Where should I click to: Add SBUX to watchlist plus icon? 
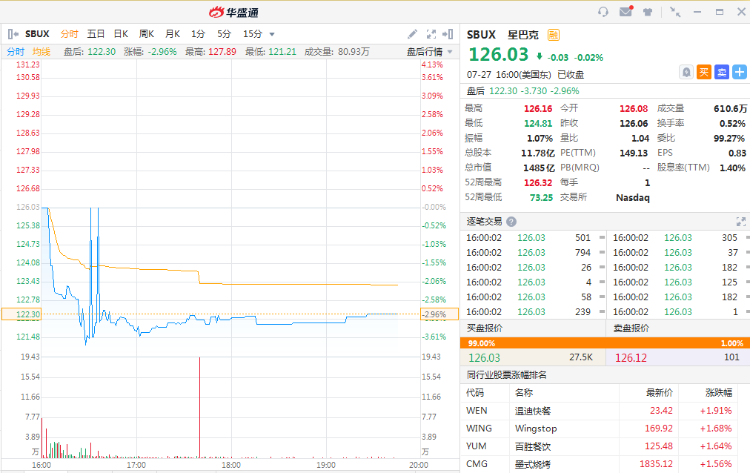[739, 72]
